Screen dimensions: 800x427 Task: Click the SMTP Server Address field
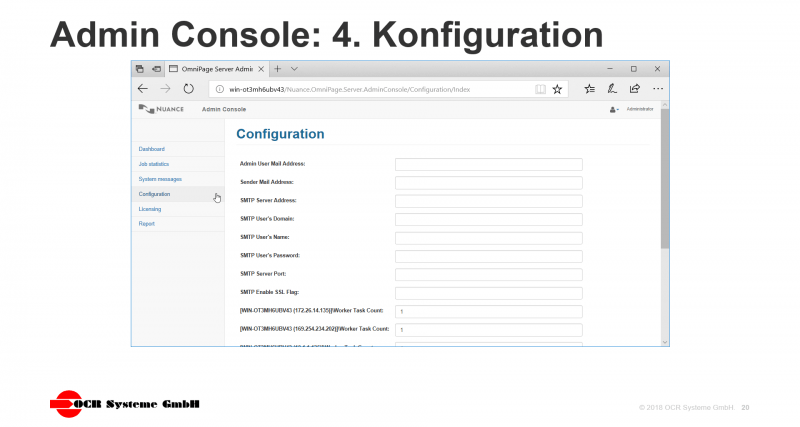(489, 201)
